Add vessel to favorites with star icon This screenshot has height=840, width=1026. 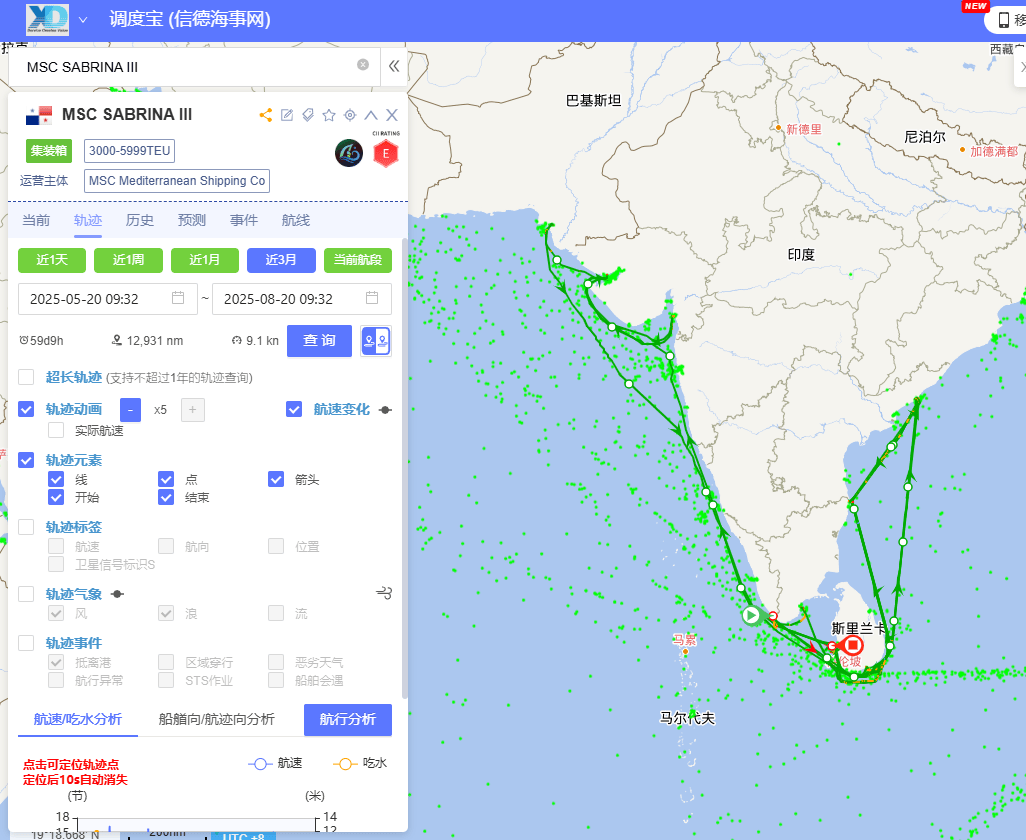329,115
